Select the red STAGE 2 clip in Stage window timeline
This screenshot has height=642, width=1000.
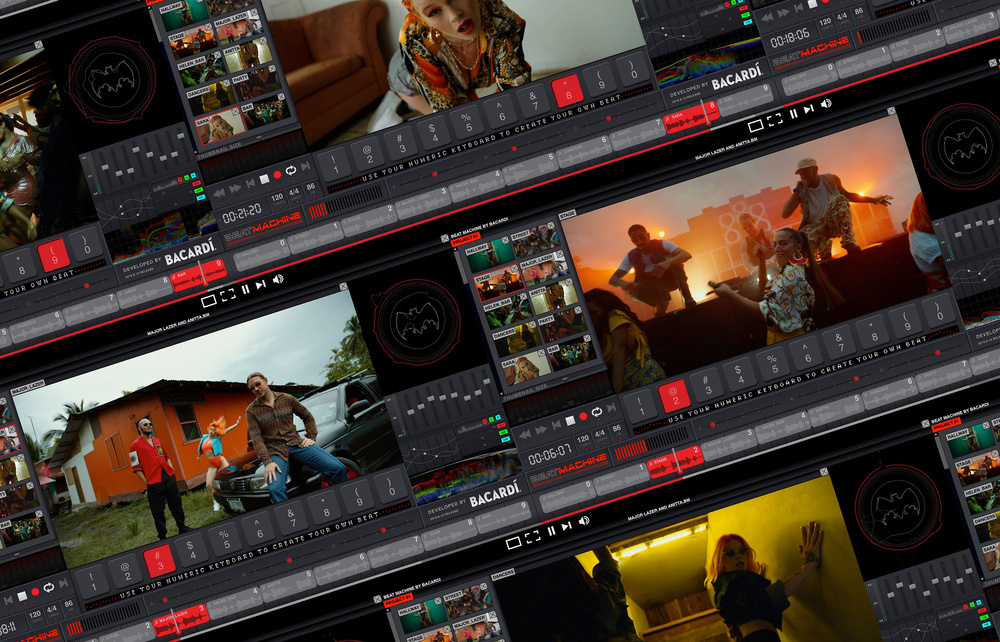click(x=675, y=462)
